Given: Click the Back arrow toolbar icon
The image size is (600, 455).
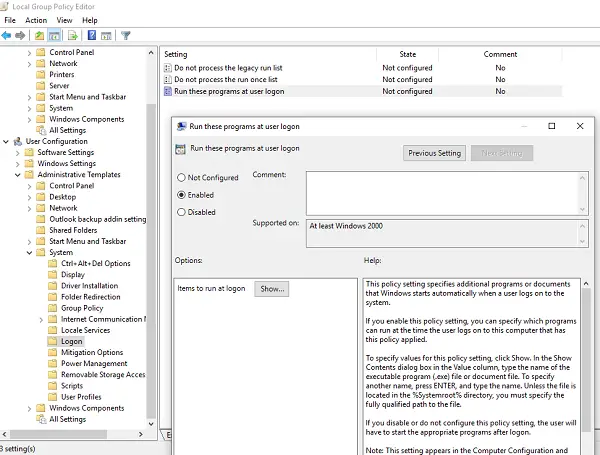Looking at the screenshot, I should click(x=7, y=36).
